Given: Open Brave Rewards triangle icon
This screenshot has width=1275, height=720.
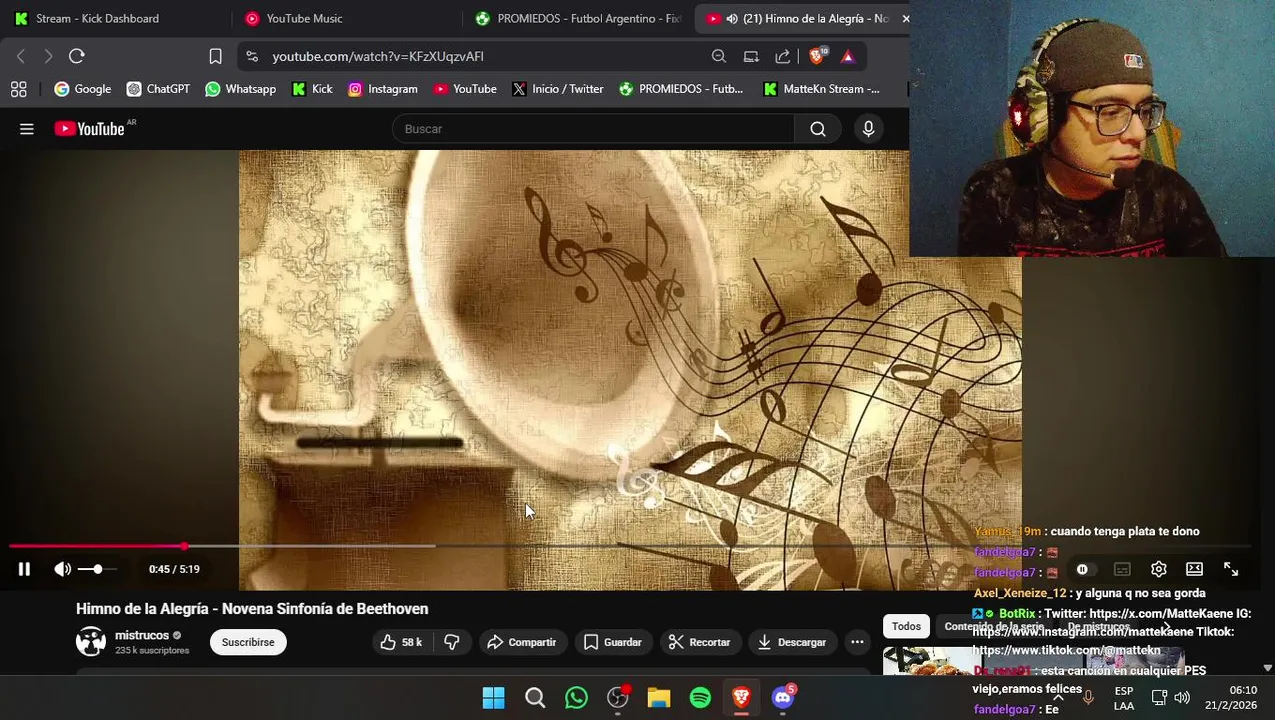Looking at the screenshot, I should pyautogui.click(x=848, y=56).
